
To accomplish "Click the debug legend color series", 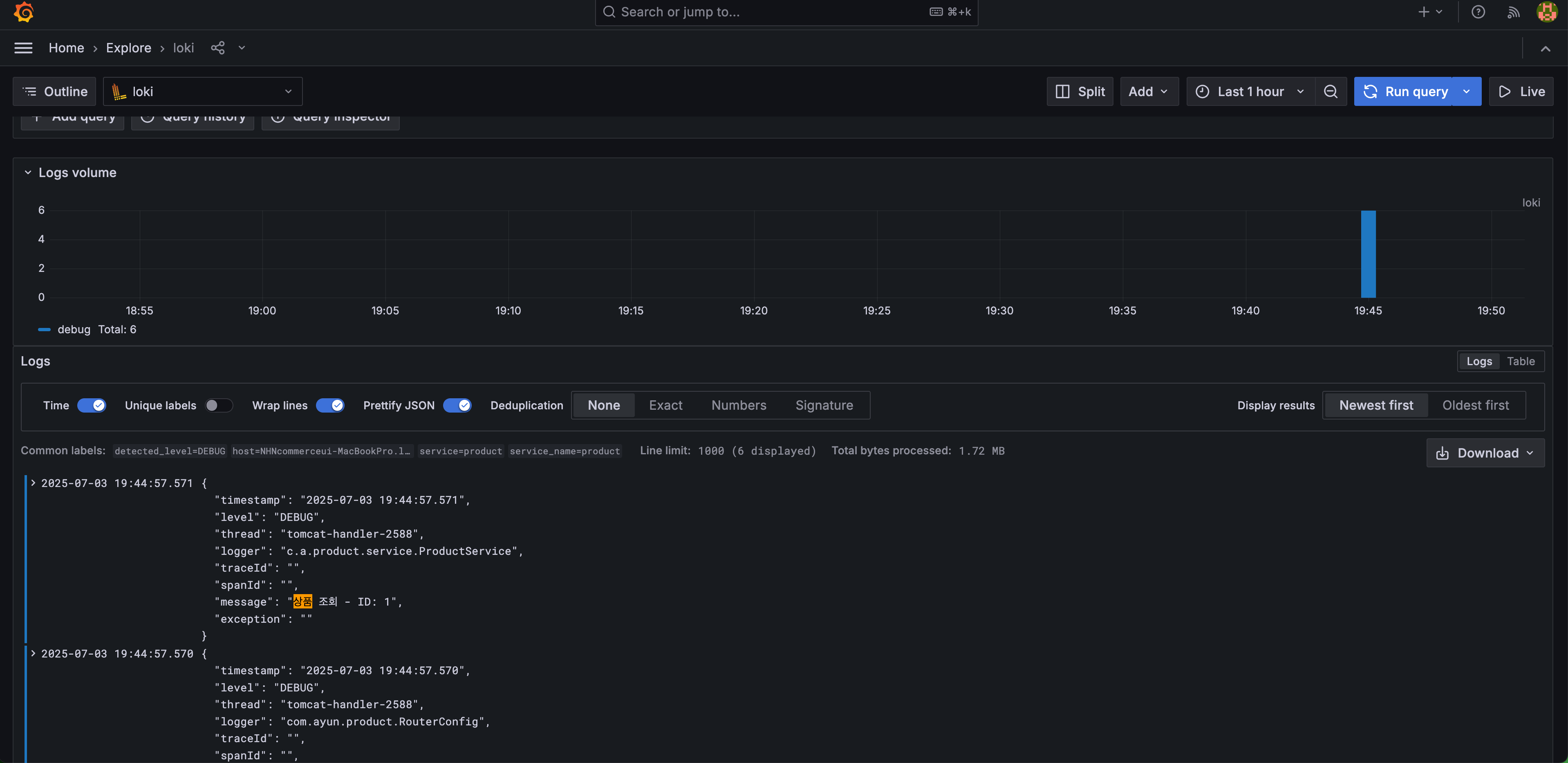I will pyautogui.click(x=44, y=330).
